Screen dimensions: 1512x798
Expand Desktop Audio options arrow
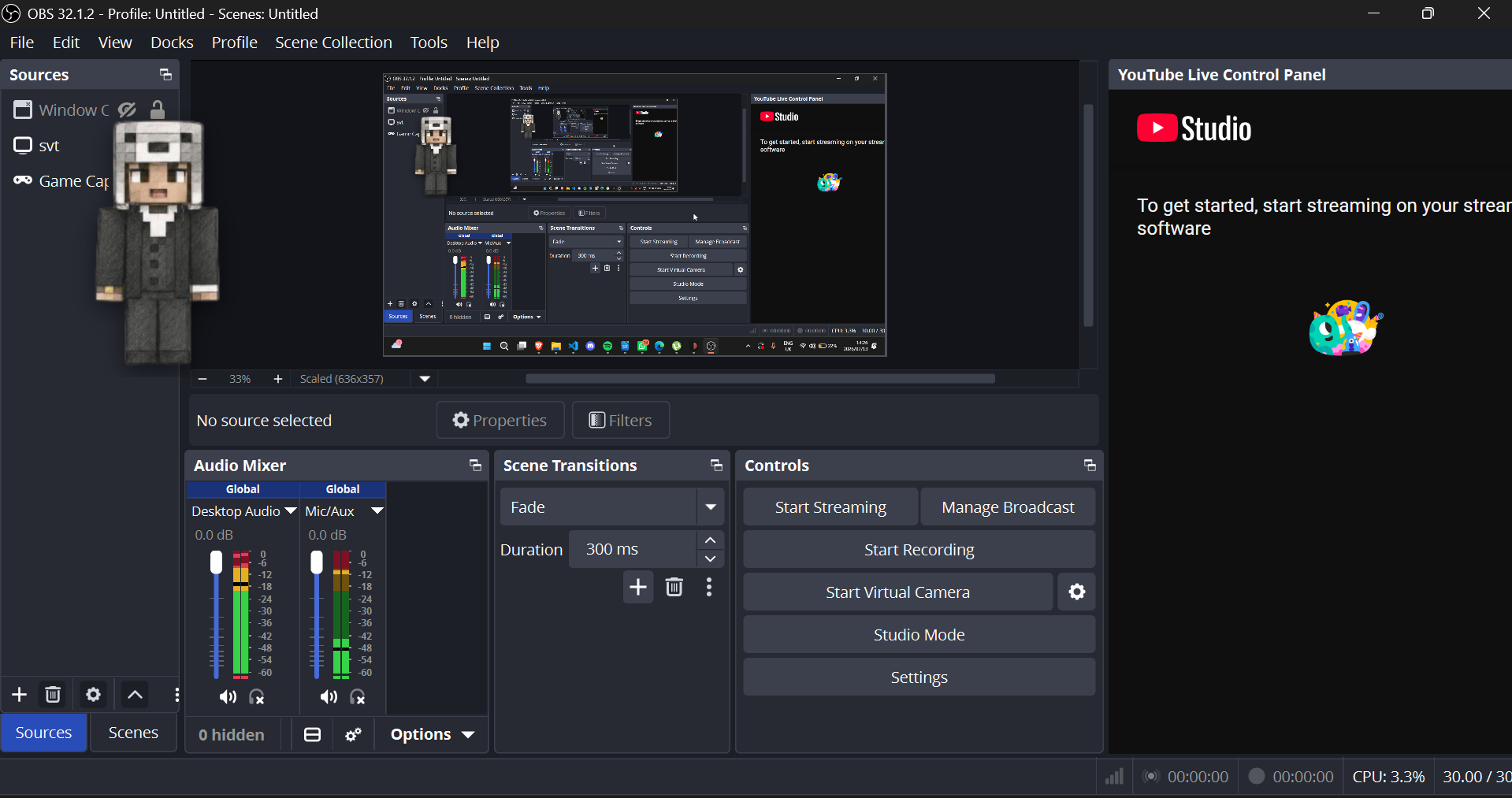[291, 510]
